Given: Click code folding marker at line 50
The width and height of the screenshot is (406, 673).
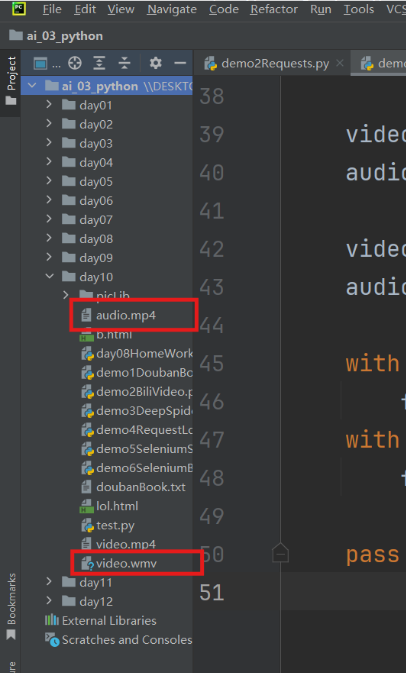Looking at the screenshot, I should click(280, 552).
